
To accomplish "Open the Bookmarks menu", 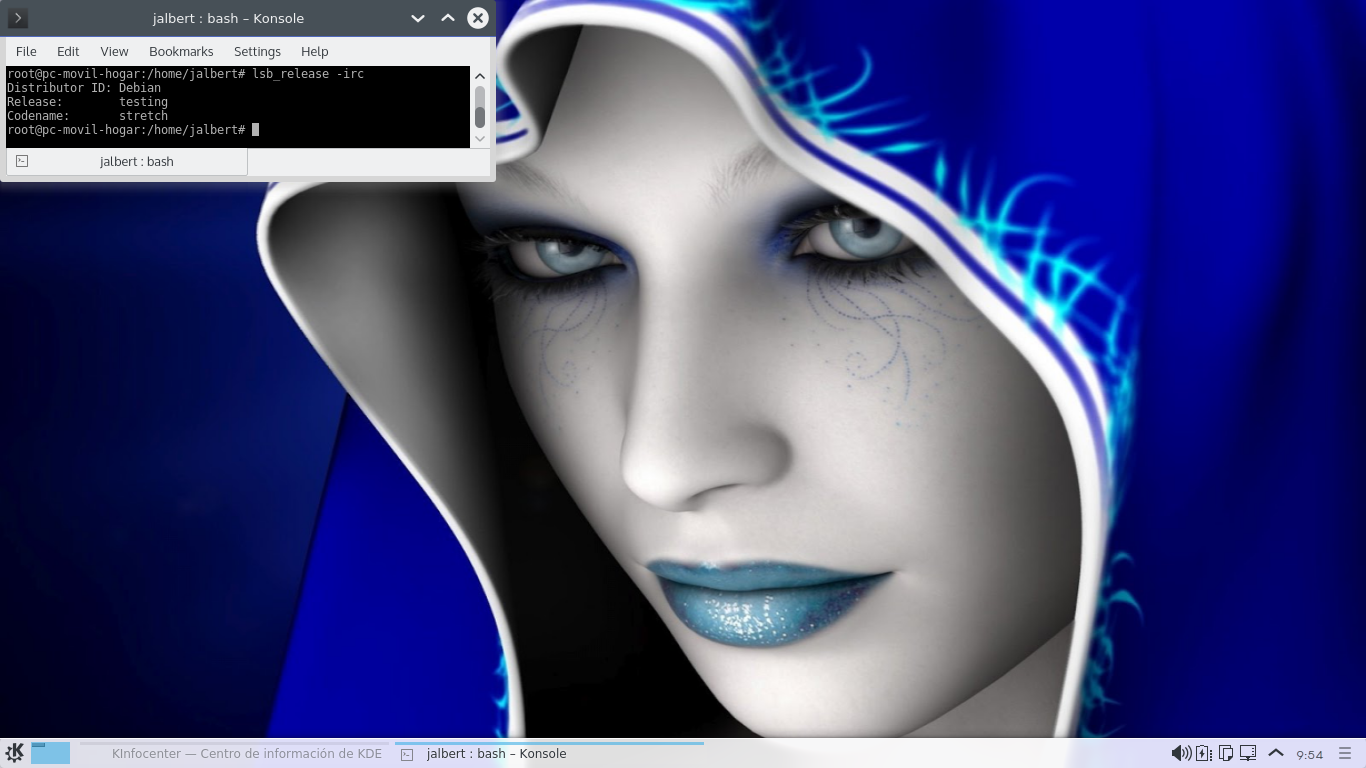I will click(181, 51).
